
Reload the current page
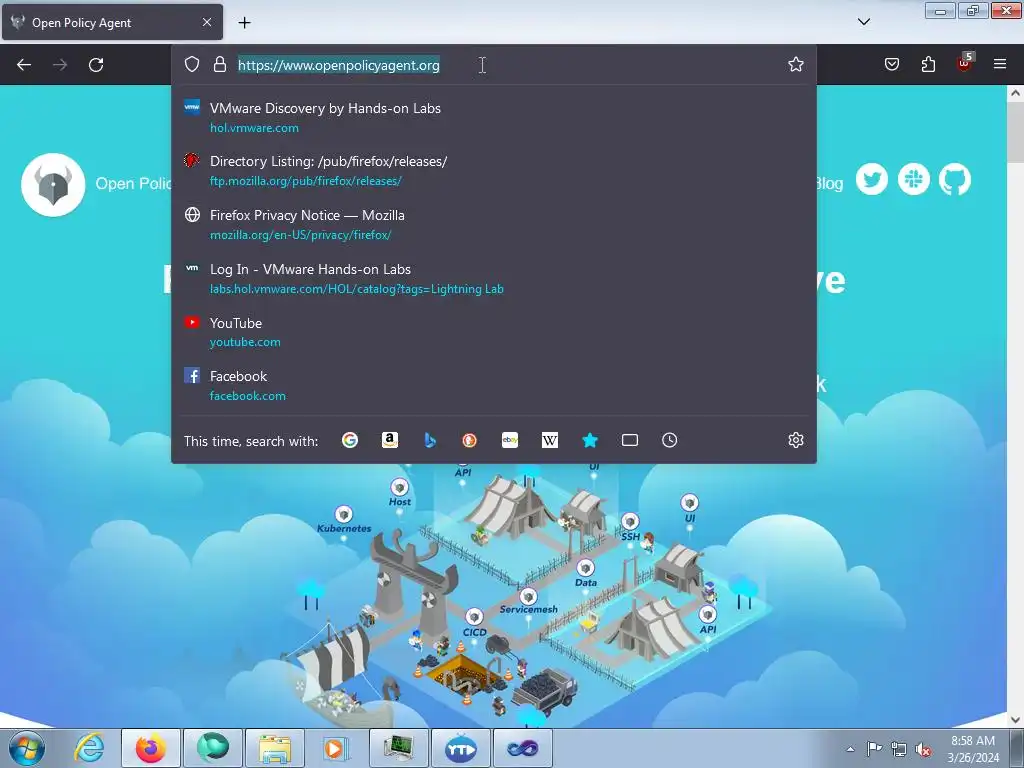[96, 65]
